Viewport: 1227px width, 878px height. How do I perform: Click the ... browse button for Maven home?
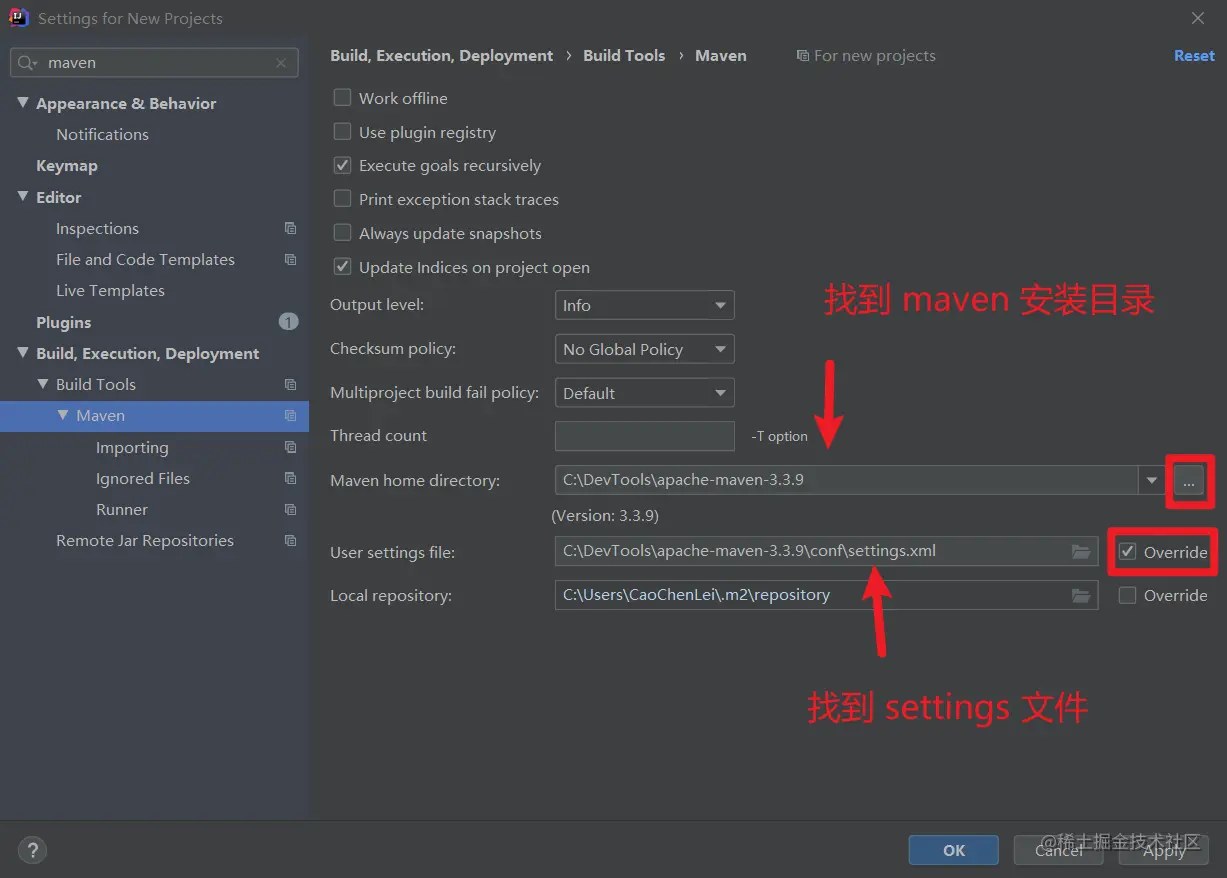pyautogui.click(x=1188, y=481)
